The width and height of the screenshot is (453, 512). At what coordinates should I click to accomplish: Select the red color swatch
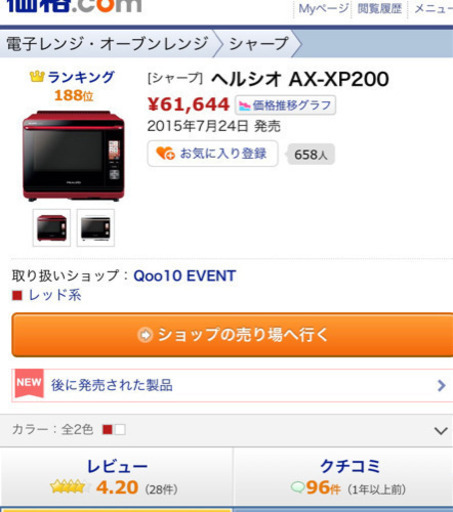[108, 430]
